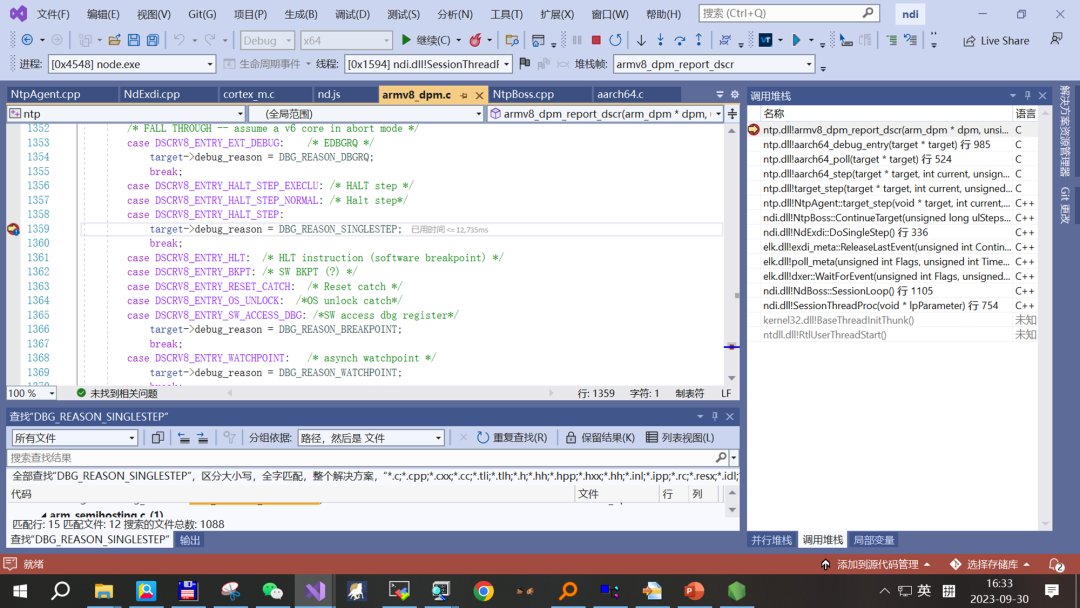Click Select Repository in status bar
1080x608 pixels.
(x=990, y=565)
